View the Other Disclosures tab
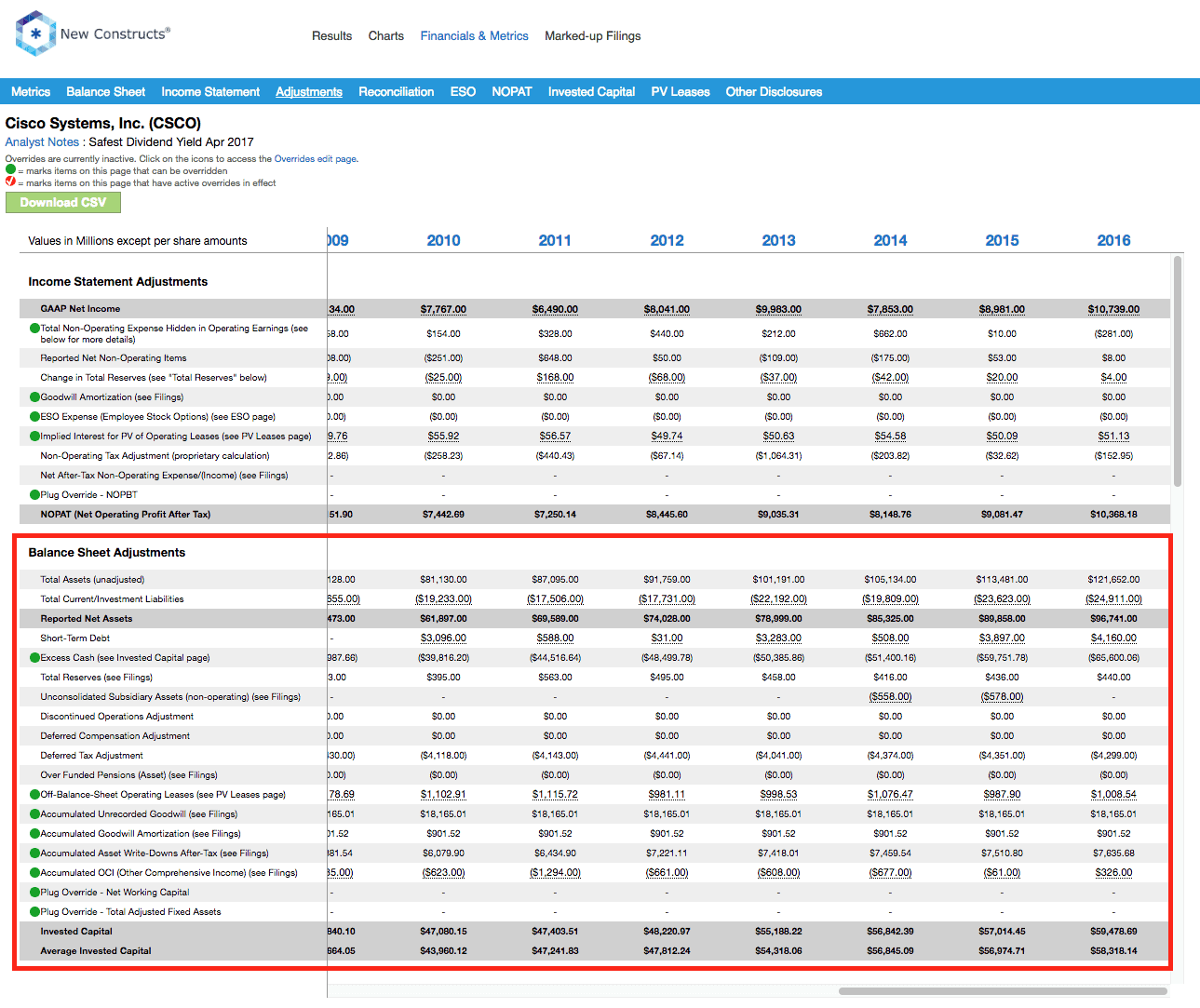This screenshot has height=1008, width=1200. (774, 92)
